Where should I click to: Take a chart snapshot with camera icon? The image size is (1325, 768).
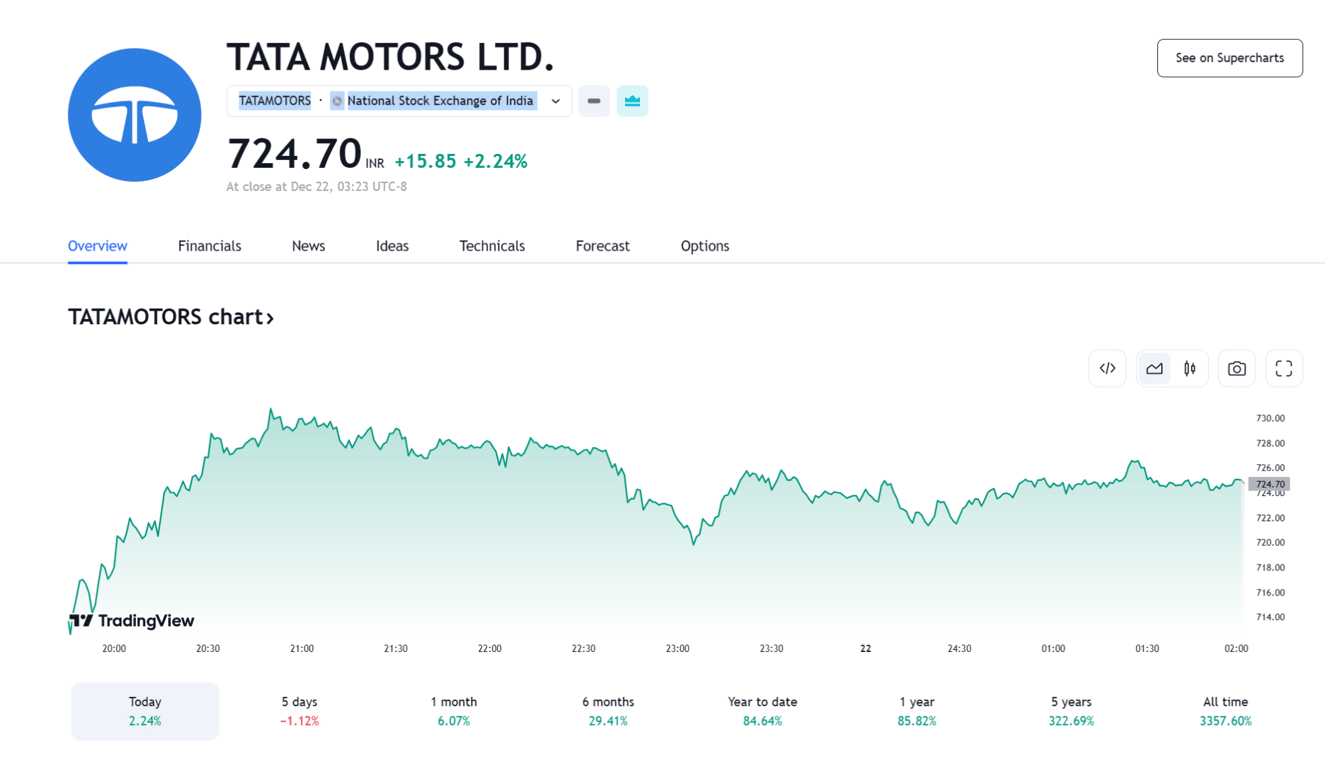(1237, 369)
